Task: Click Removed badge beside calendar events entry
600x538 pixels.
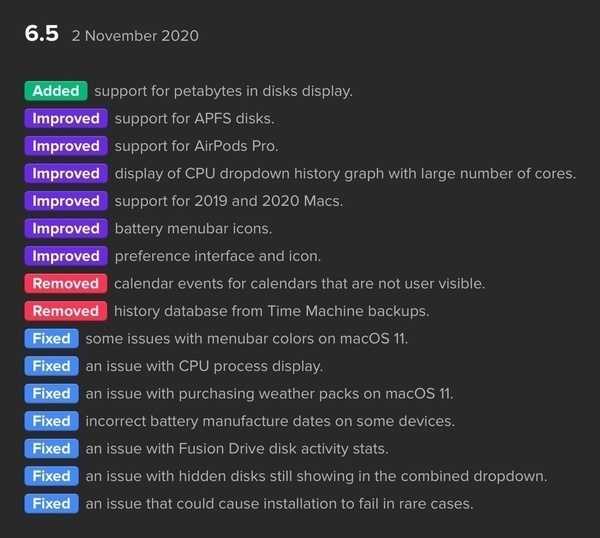Action: point(66,283)
